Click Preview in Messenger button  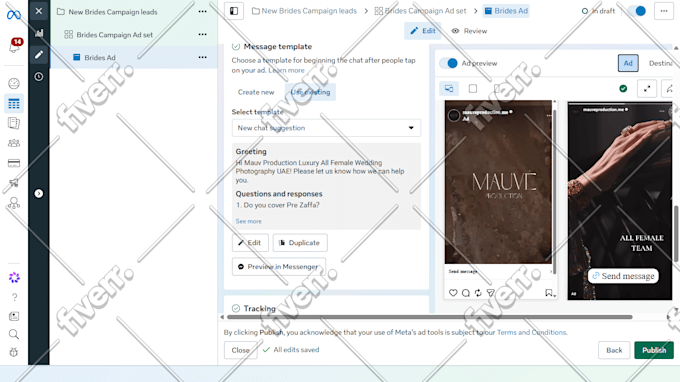tap(279, 267)
